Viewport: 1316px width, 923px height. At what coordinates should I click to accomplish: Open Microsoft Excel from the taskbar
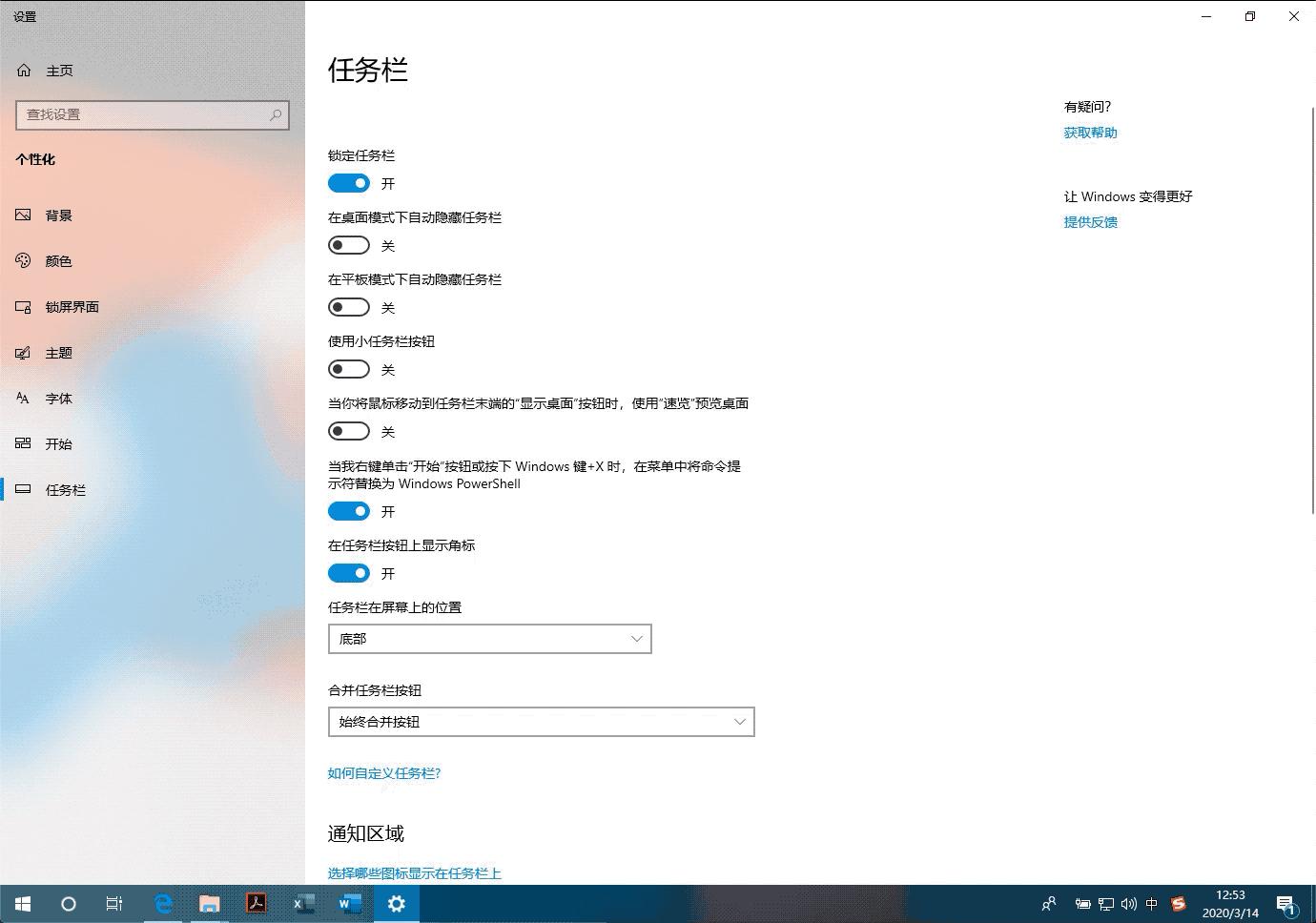(x=302, y=903)
